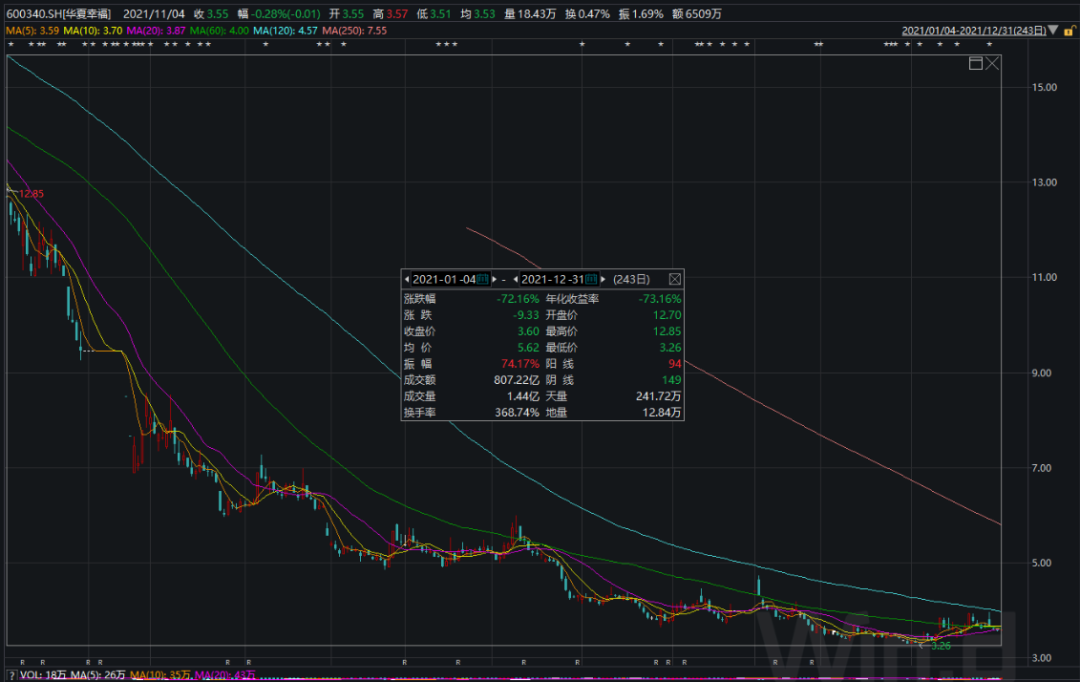The image size is (1080, 682).
Task: Click the 开盘价 value 12.70 in popup
Action: 667,315
